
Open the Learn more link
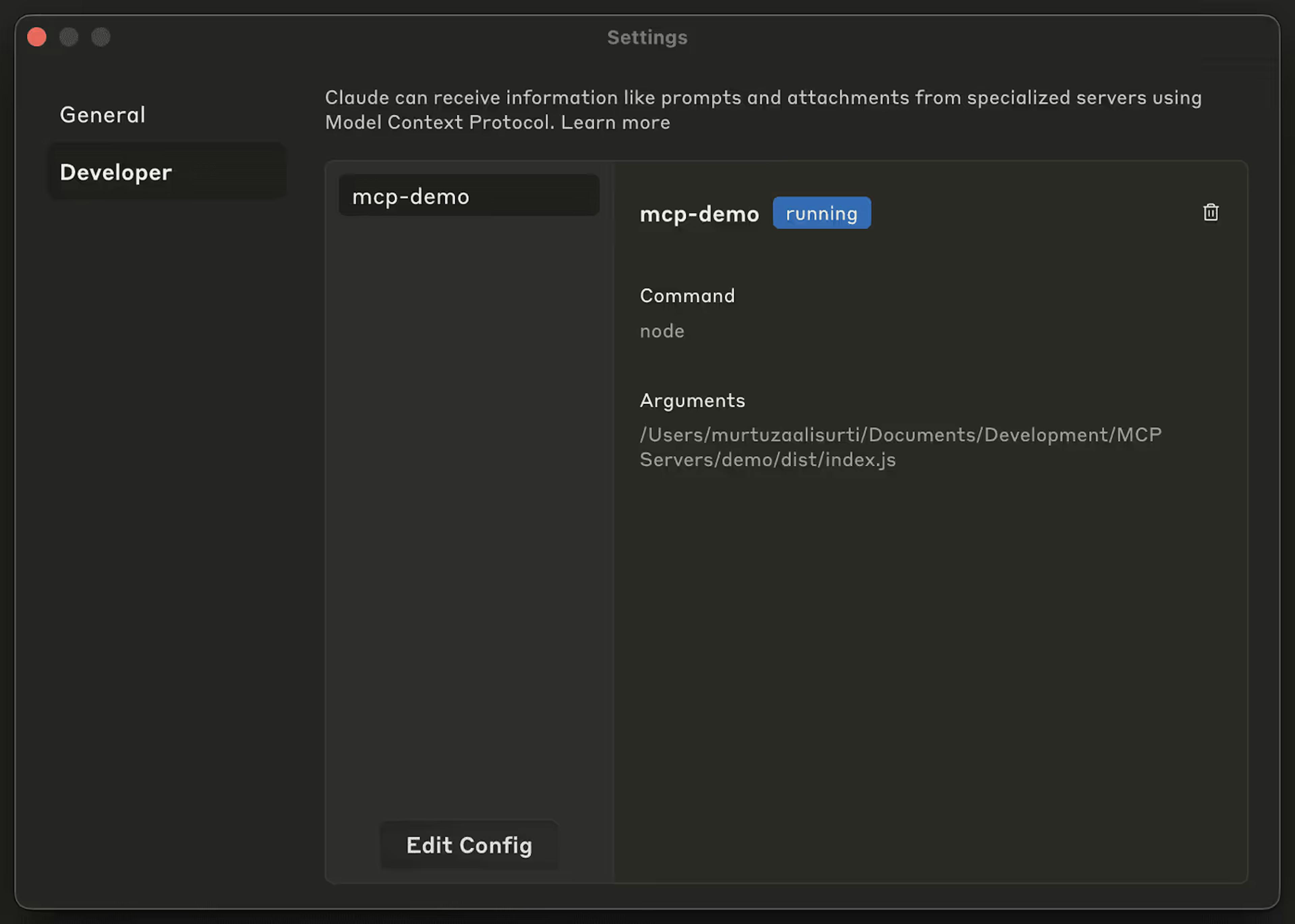615,123
